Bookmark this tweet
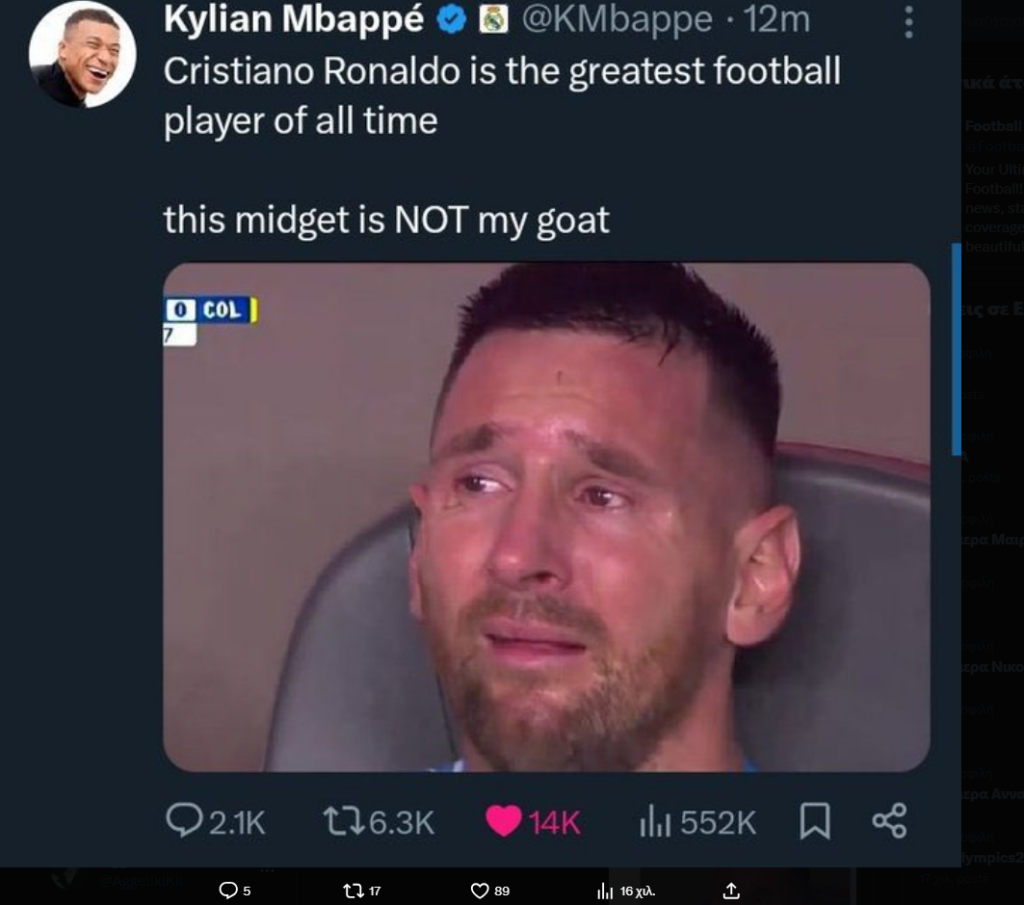Viewport: 1024px width, 905px height. [815, 821]
